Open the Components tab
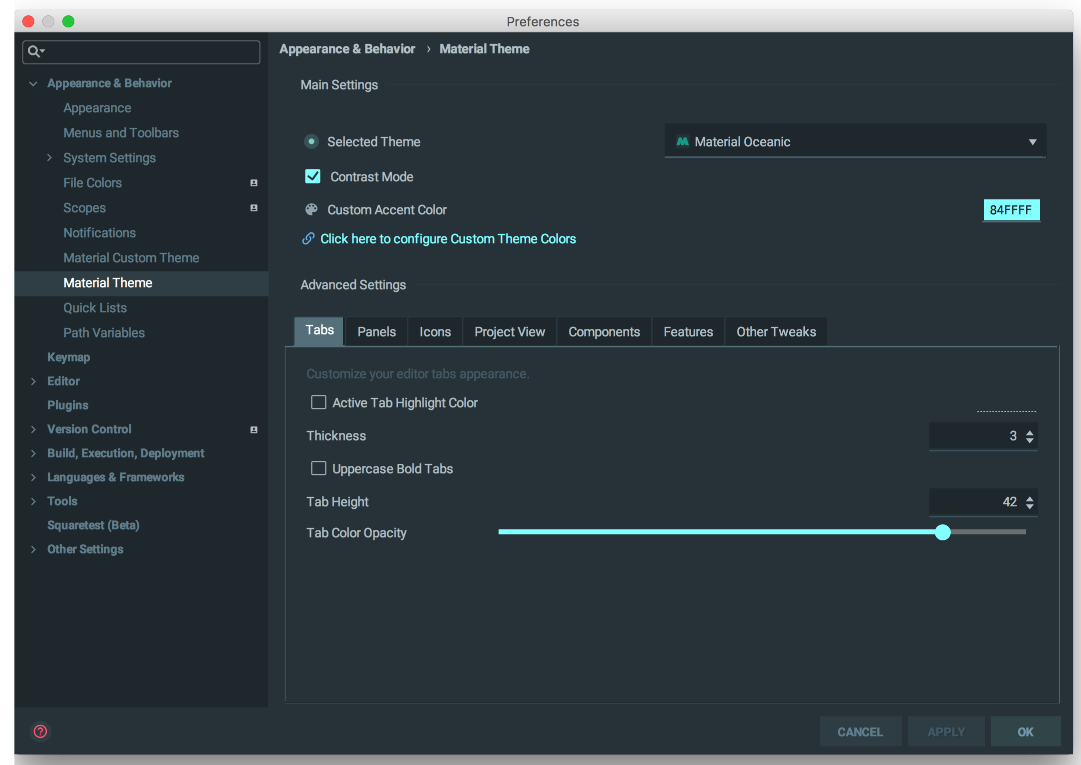 pyautogui.click(x=604, y=332)
